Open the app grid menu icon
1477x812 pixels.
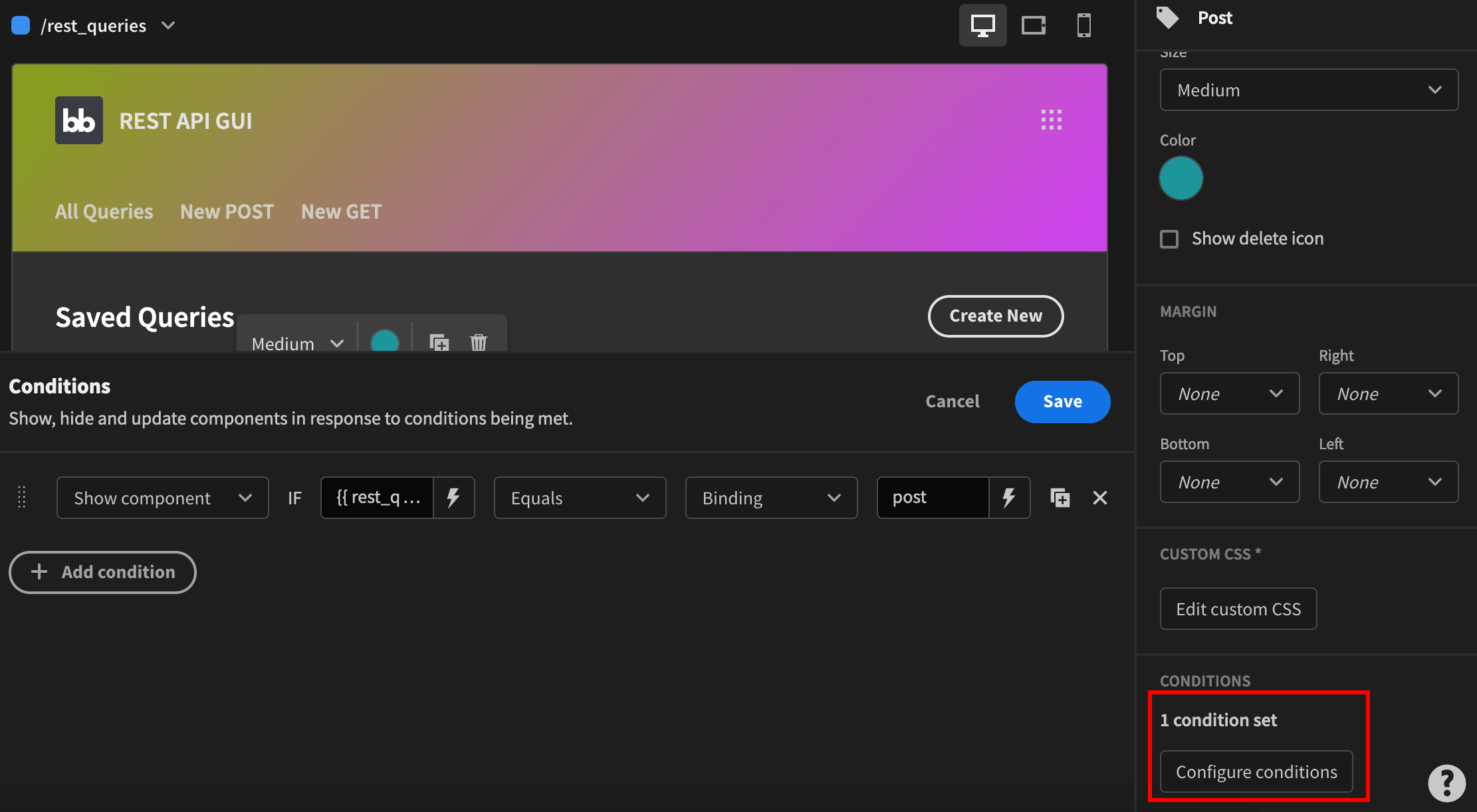tap(1052, 120)
